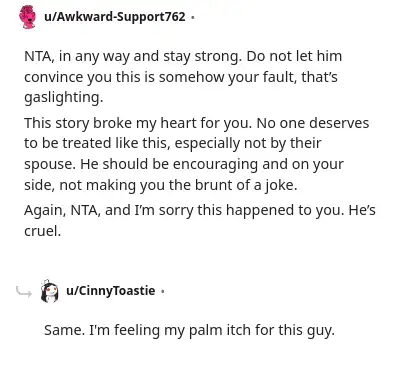
Task: Click the word "cruel." ending the comment
Action: [43, 231]
